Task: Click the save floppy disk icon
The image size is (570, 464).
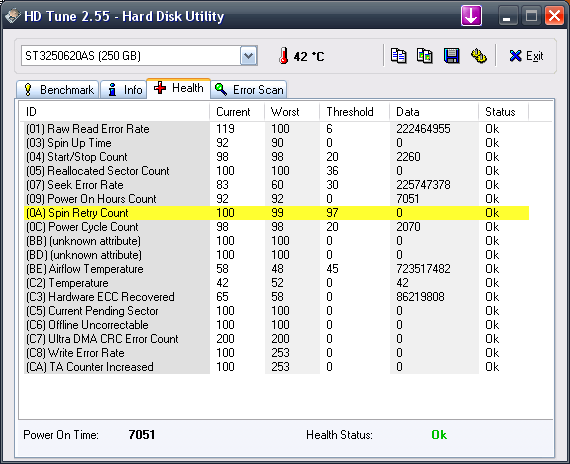Action: [451, 56]
